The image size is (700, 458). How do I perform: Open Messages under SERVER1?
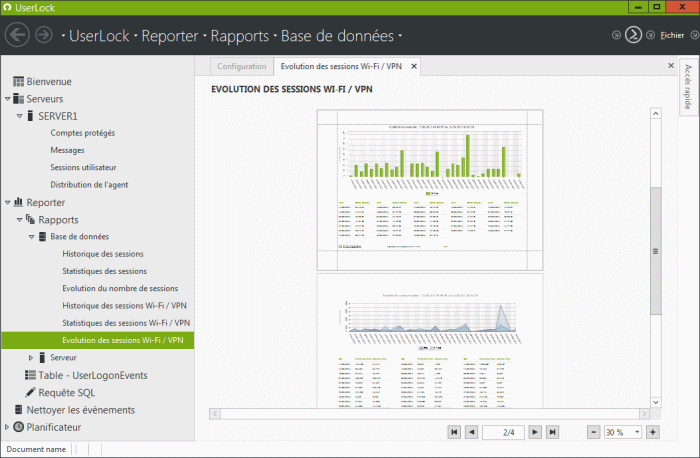tap(67, 150)
